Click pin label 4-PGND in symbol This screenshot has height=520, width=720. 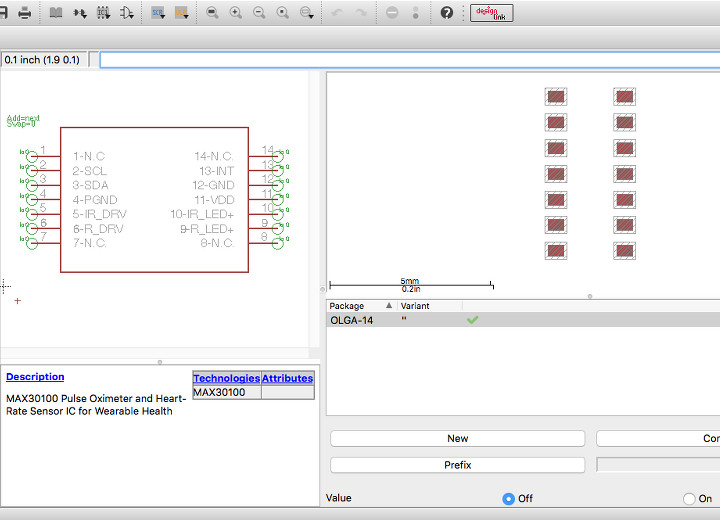(x=95, y=200)
